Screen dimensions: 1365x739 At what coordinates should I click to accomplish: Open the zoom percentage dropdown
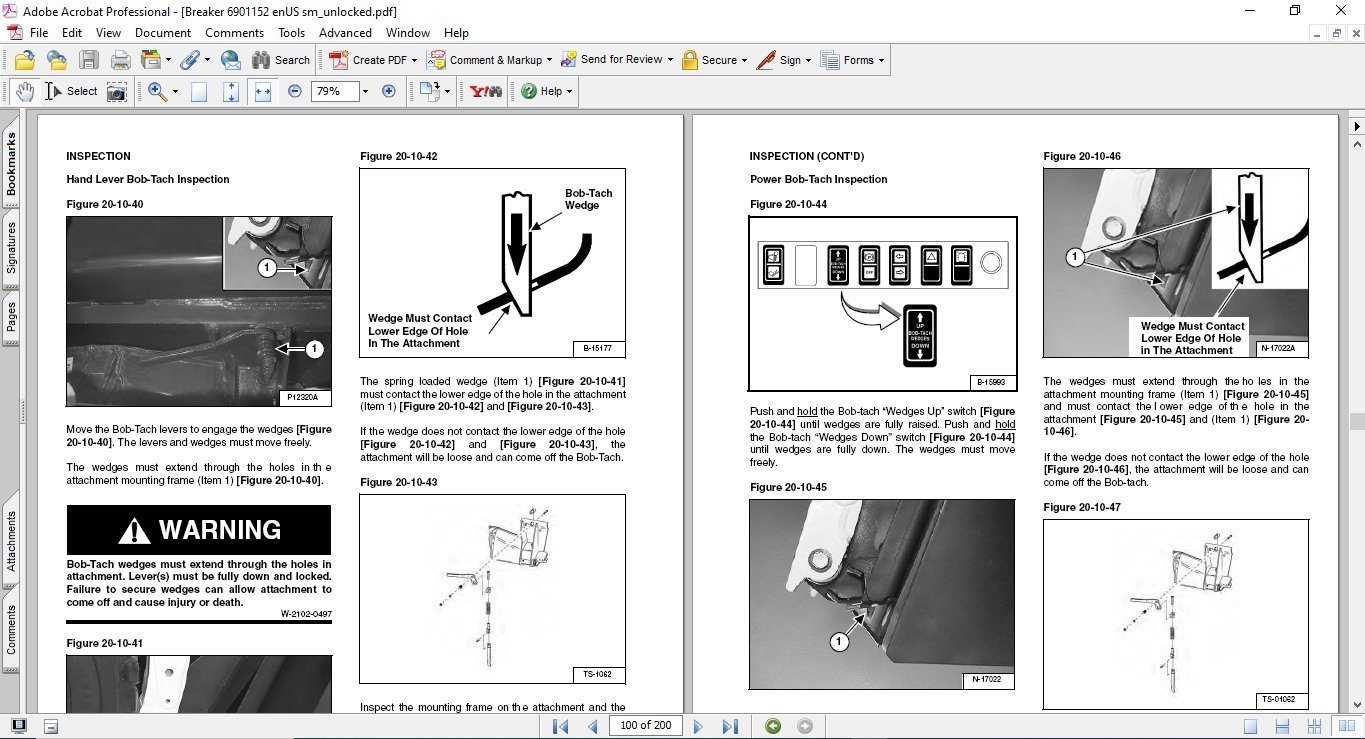point(365,91)
